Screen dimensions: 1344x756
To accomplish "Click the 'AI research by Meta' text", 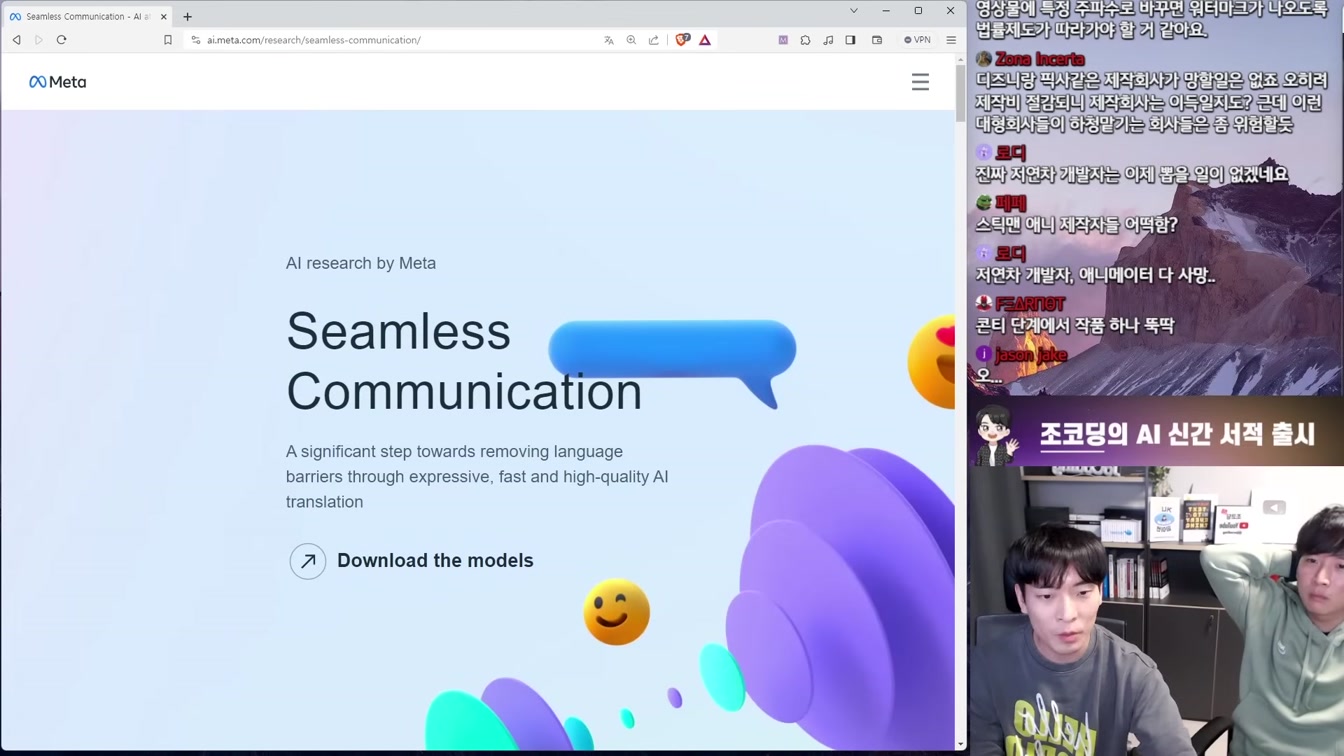I will point(361,263).
